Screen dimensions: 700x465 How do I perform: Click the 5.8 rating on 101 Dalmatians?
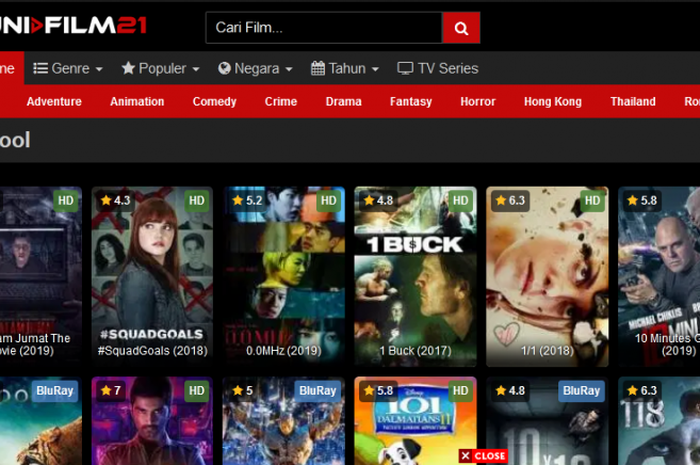pos(379,391)
